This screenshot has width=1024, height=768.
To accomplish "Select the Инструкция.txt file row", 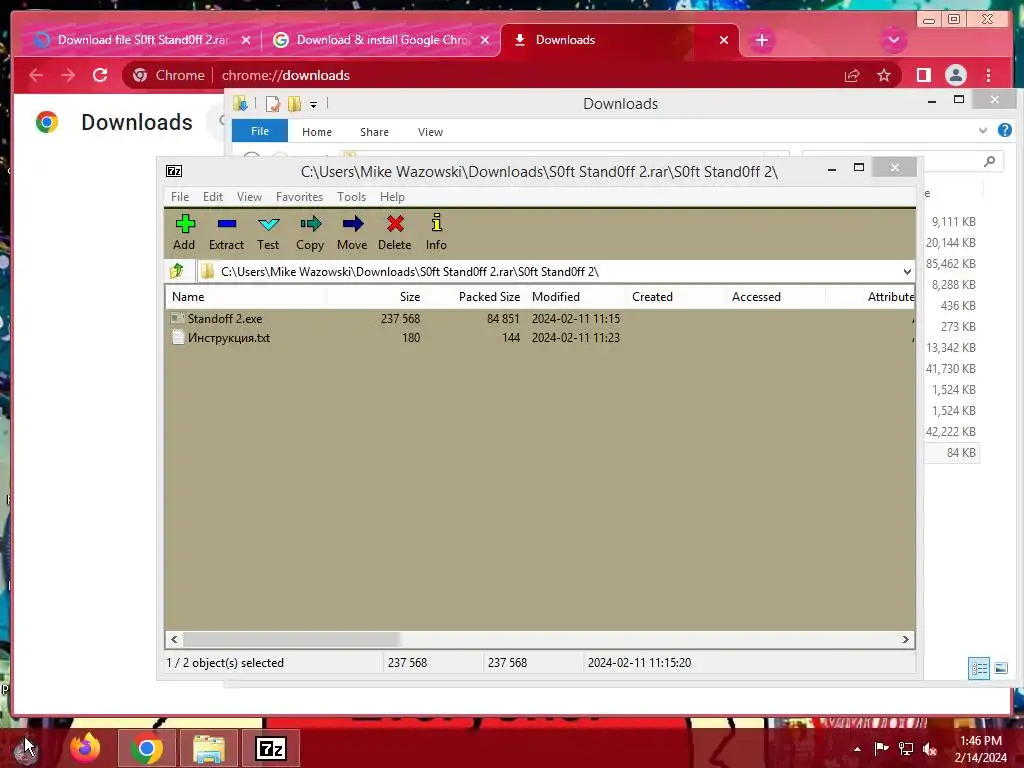I will 539,338.
